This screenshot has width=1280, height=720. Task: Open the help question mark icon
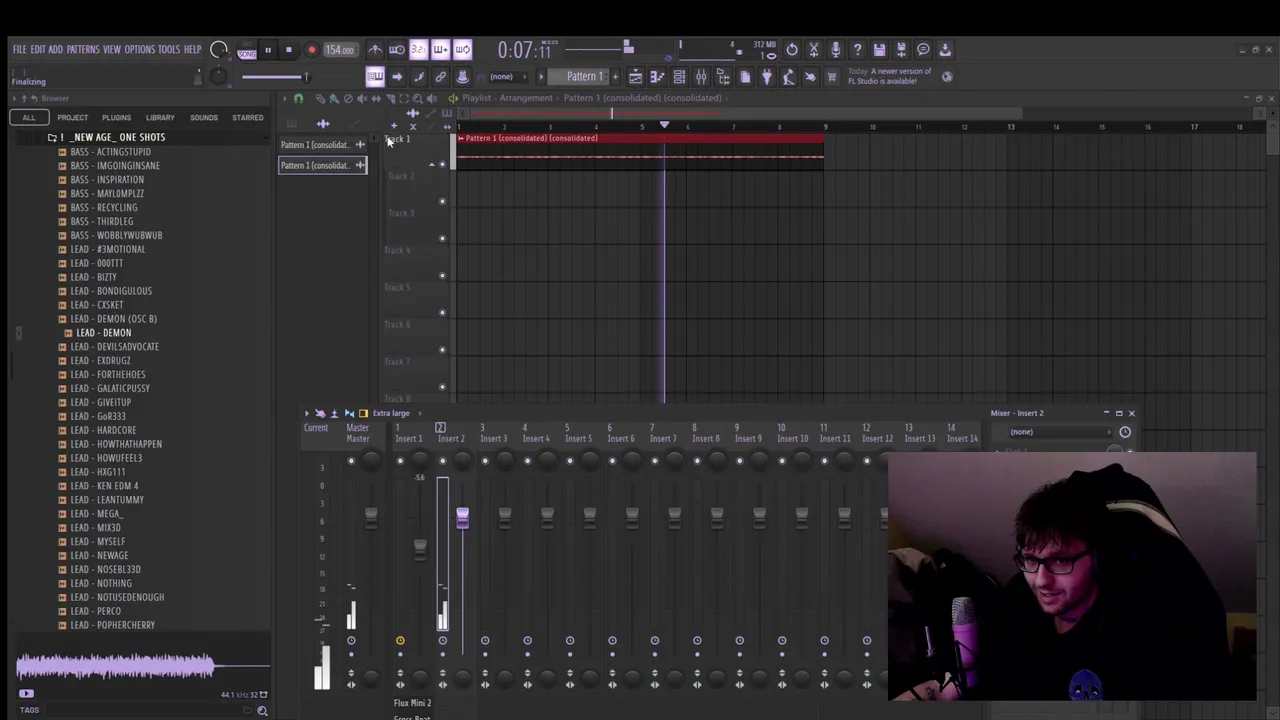(x=857, y=50)
